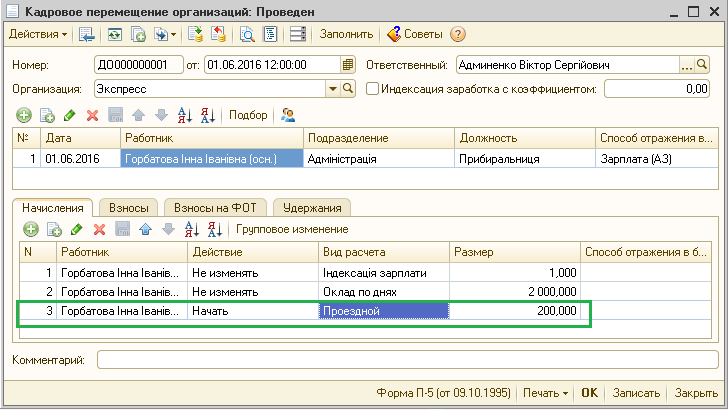728x410 pixels.
Task: Add a new accrual row with the green plus
Action: click(x=31, y=229)
